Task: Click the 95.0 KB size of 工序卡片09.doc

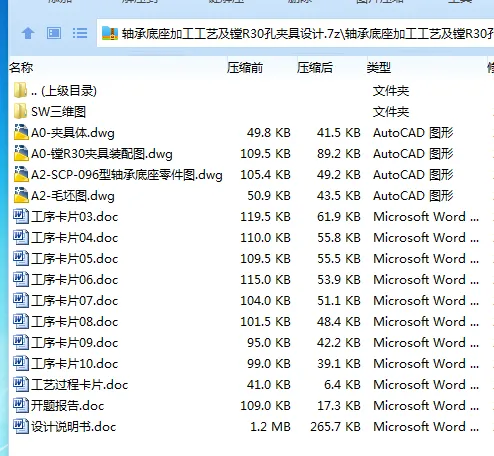Action: [269, 343]
